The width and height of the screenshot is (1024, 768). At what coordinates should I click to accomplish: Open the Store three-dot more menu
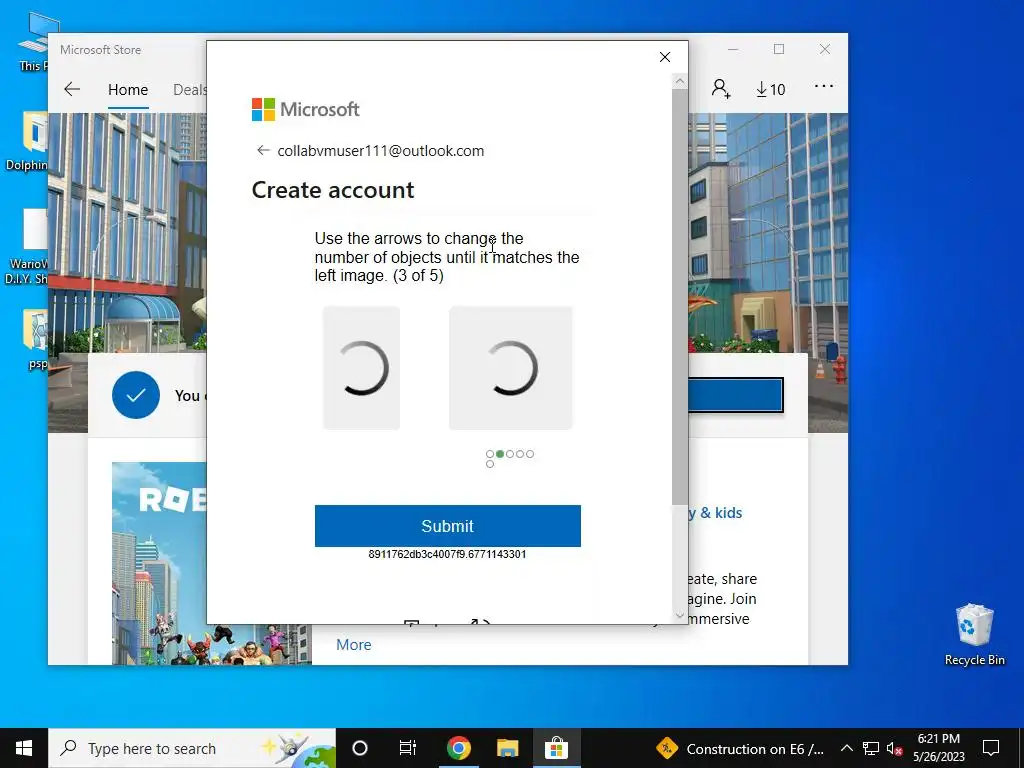pos(824,86)
